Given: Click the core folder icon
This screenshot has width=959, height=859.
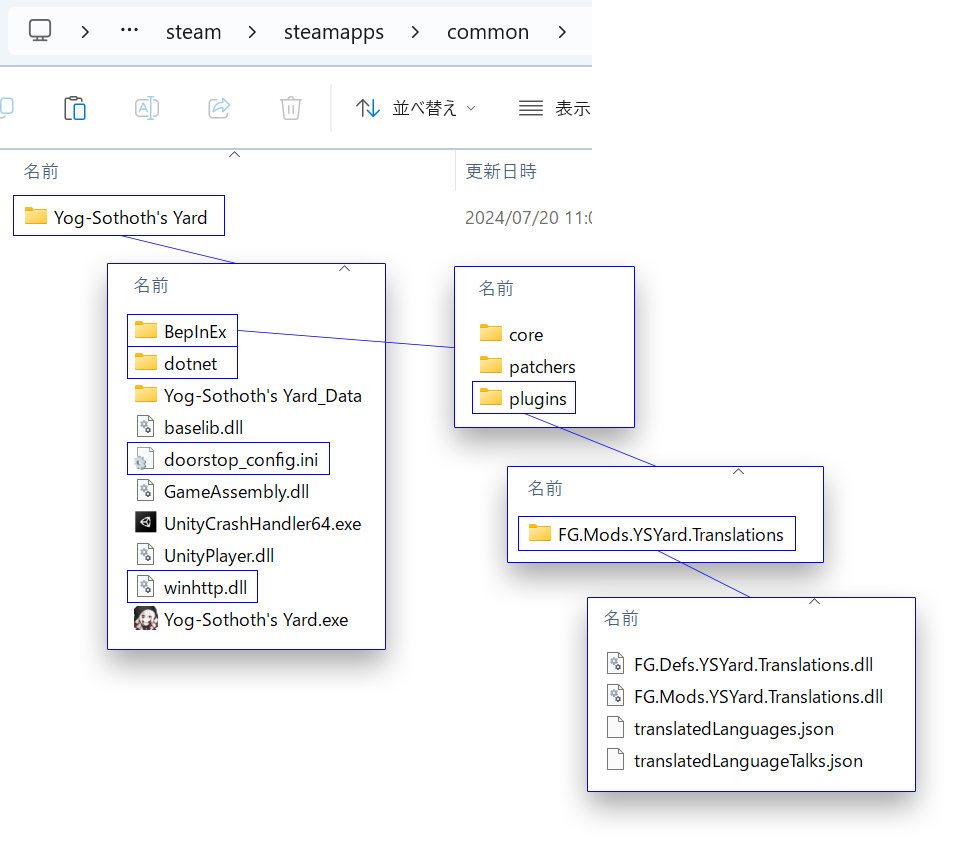Looking at the screenshot, I should click(x=491, y=333).
